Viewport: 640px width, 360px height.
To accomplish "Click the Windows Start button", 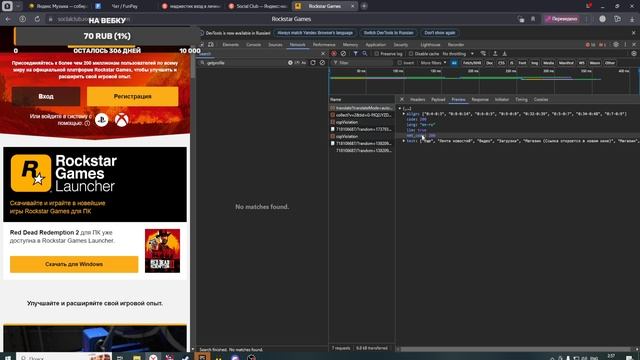I will (7, 358).
